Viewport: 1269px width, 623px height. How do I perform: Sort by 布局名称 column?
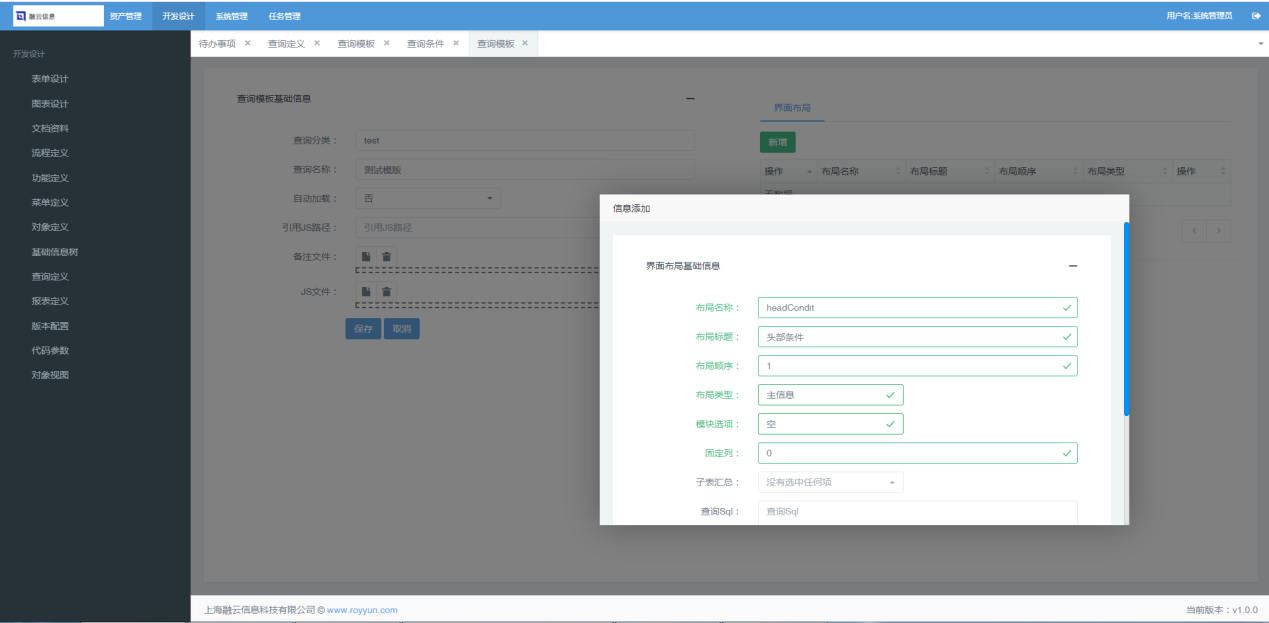pyautogui.click(x=860, y=171)
